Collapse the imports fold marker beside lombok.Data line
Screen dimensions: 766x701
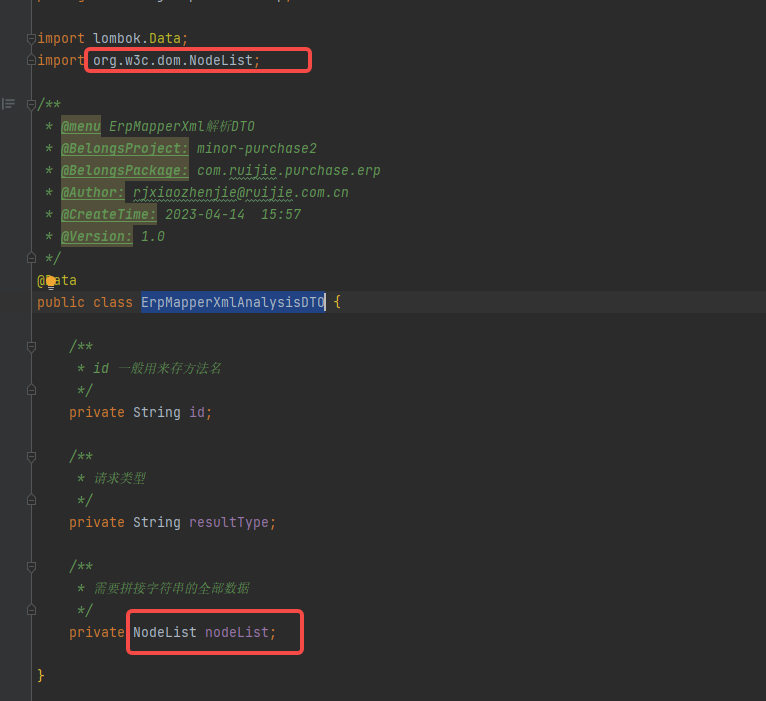(31, 38)
